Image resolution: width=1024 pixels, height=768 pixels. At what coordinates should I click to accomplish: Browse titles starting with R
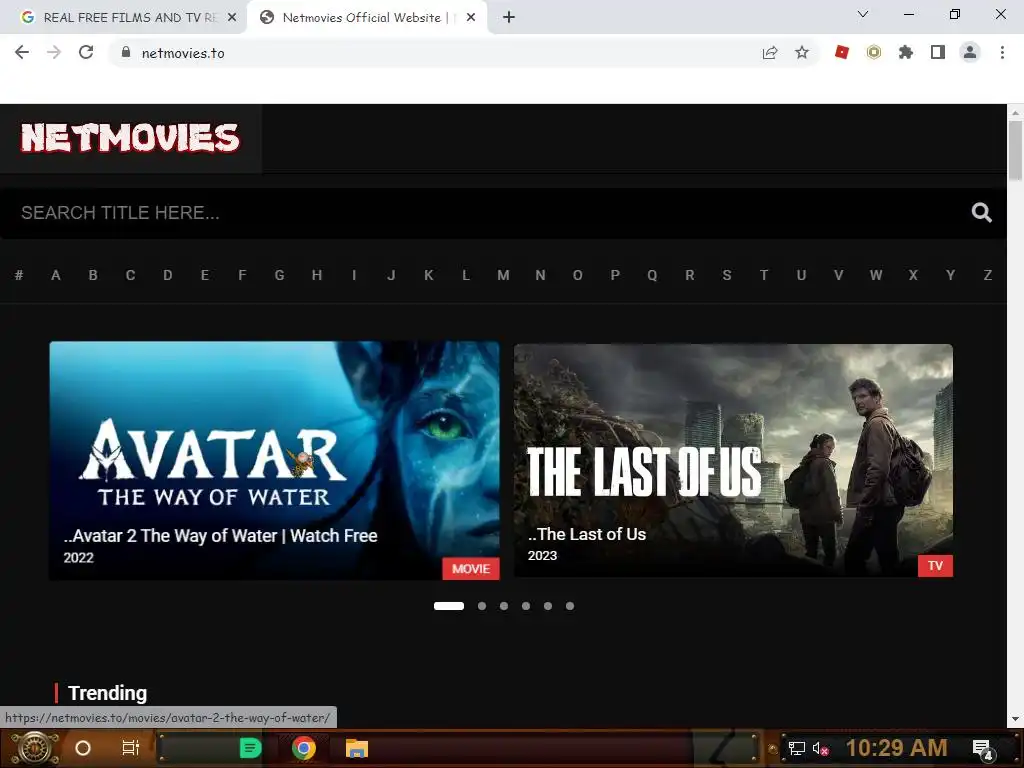point(690,275)
